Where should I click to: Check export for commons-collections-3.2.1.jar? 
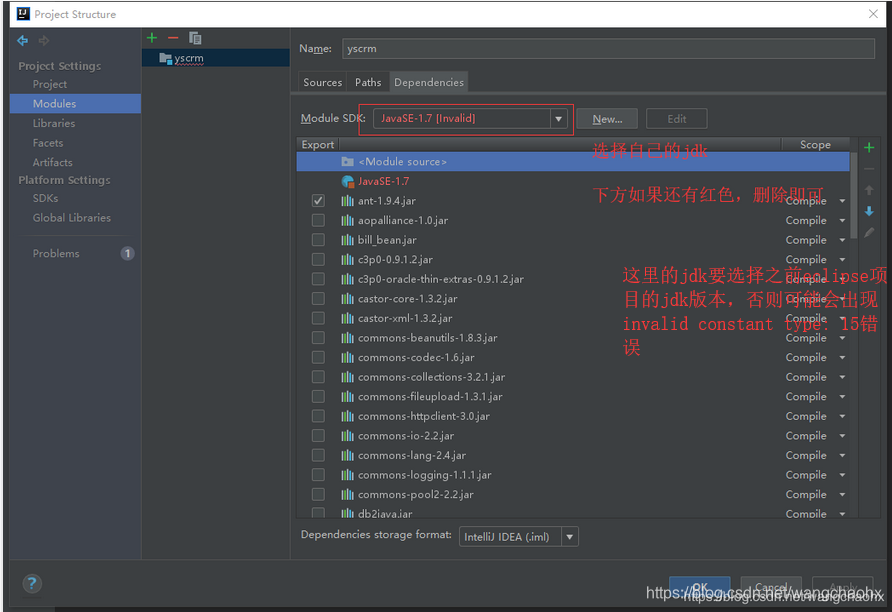(318, 377)
